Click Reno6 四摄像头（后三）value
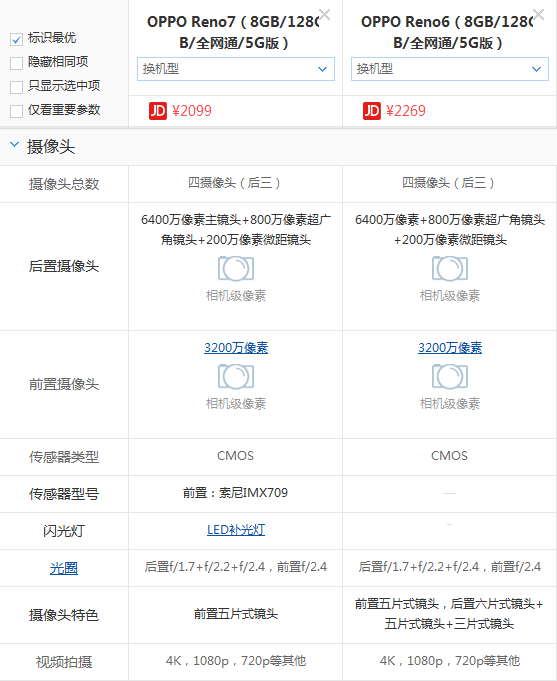 coord(448,182)
